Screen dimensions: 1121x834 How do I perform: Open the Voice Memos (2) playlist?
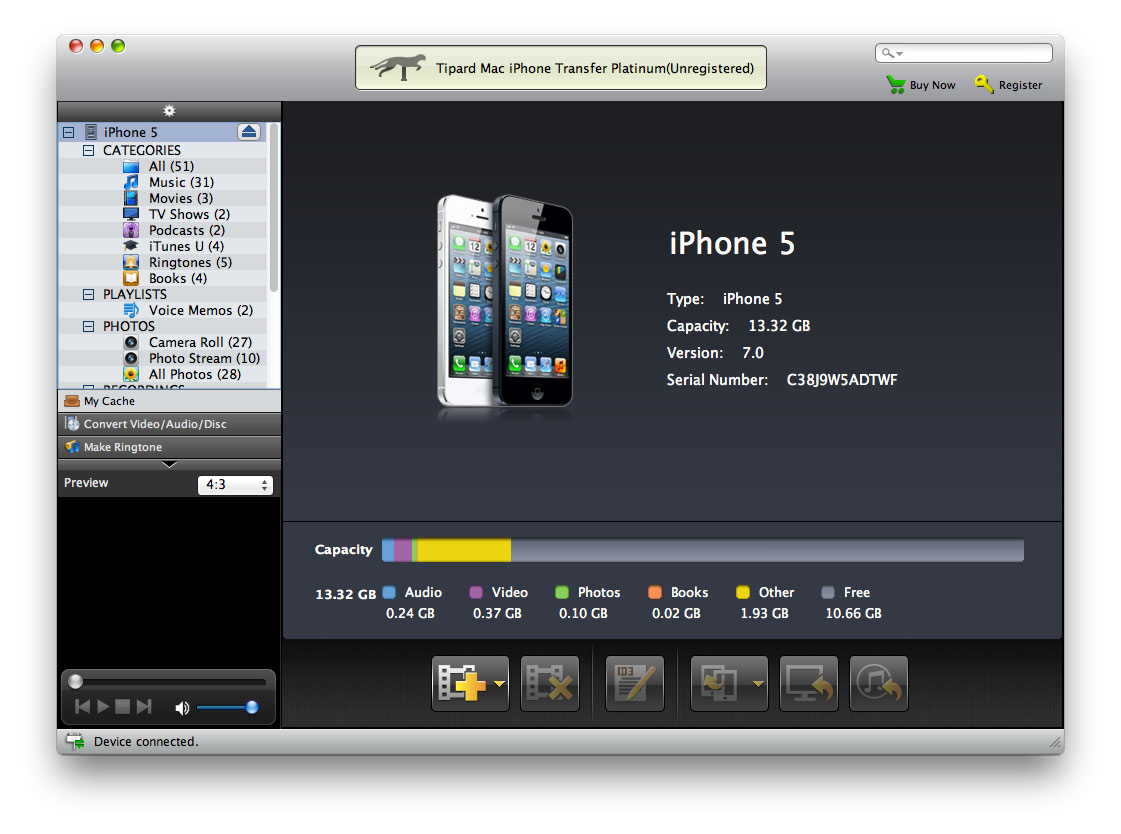200,310
